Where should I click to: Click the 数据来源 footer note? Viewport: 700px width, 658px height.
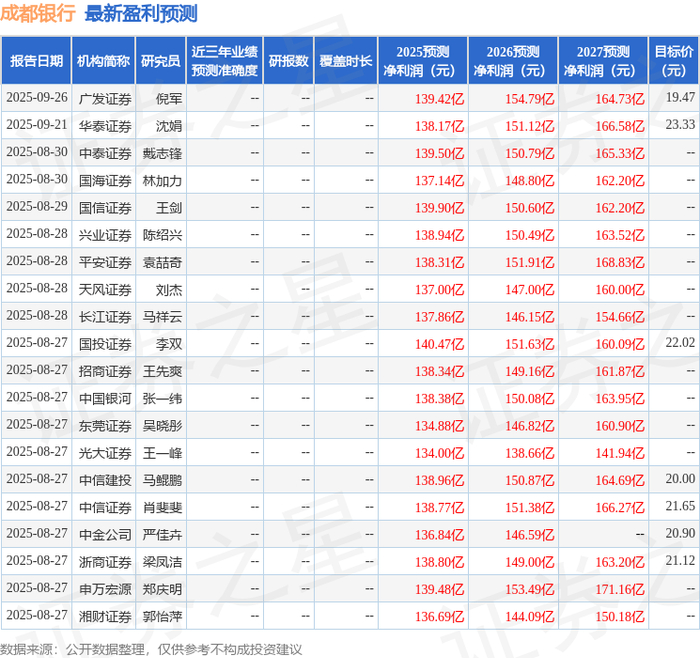(151, 650)
